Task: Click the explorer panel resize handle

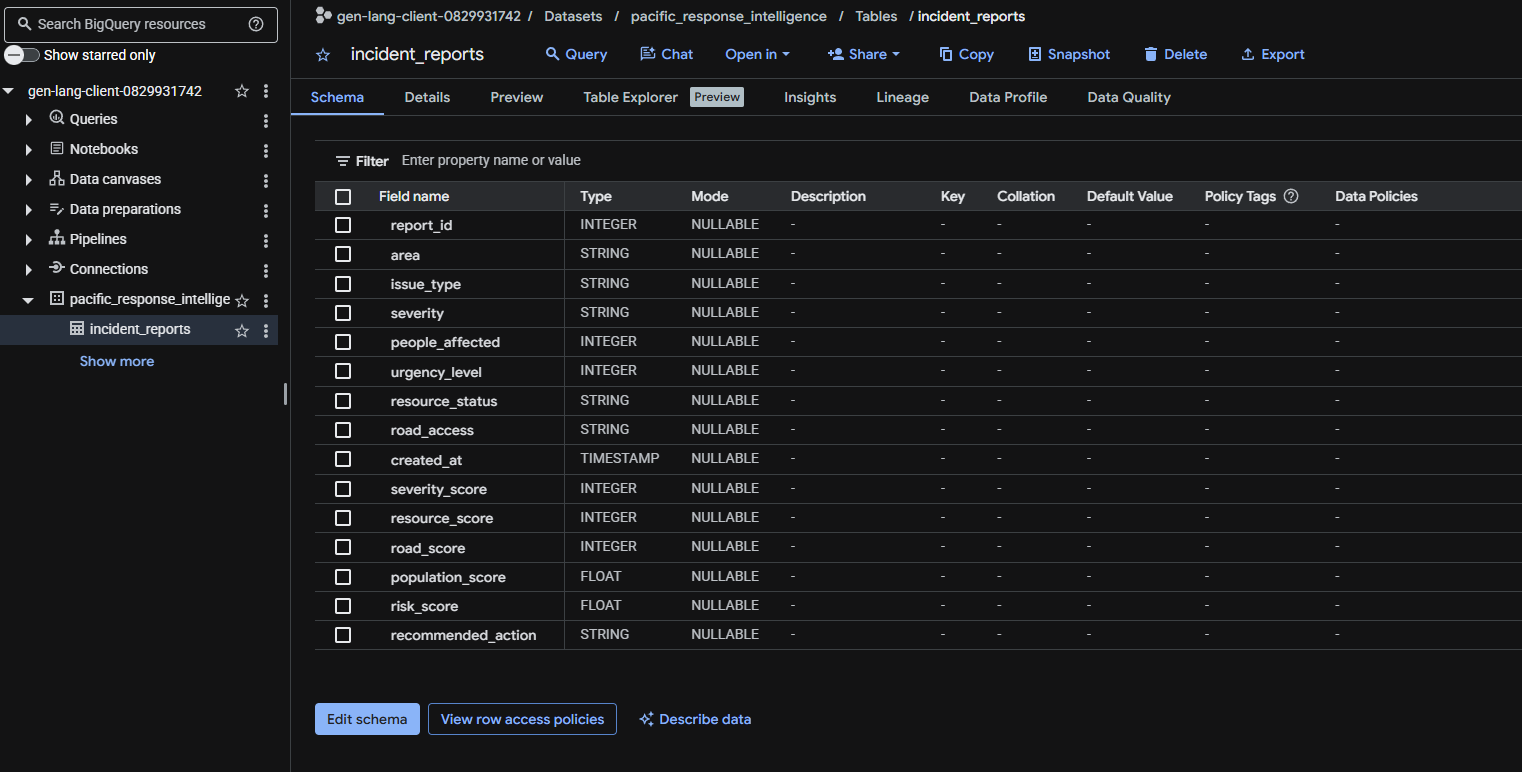Action: [x=285, y=394]
